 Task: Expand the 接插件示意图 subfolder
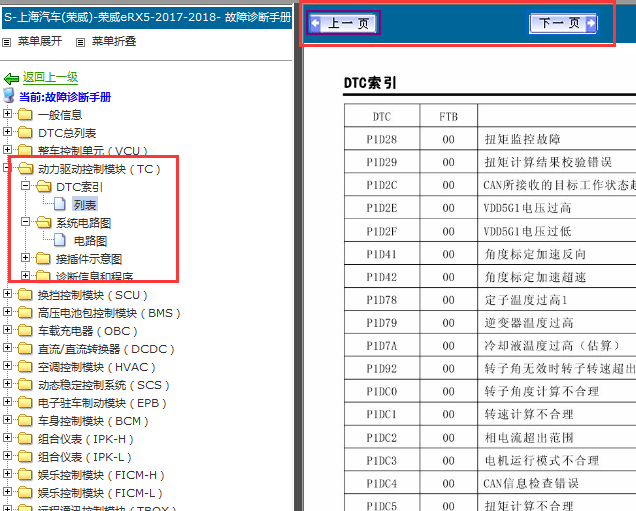pyautogui.click(x=25, y=258)
